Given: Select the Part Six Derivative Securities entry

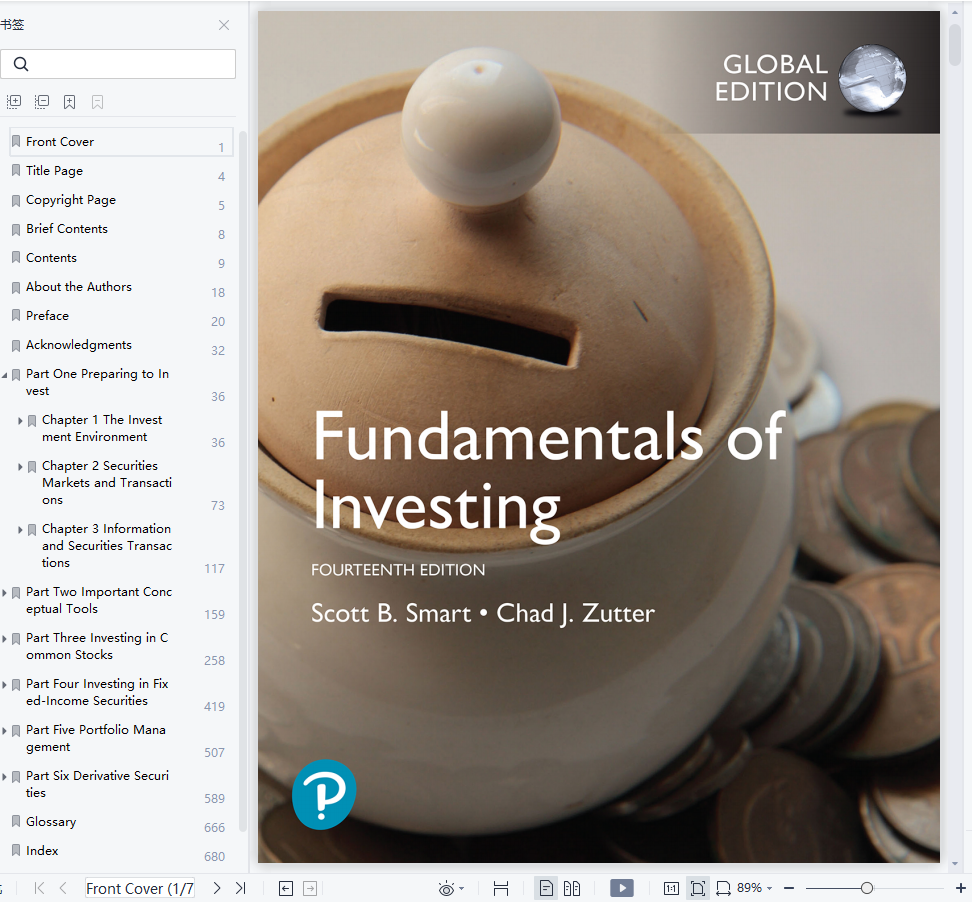Looking at the screenshot, I should (97, 784).
